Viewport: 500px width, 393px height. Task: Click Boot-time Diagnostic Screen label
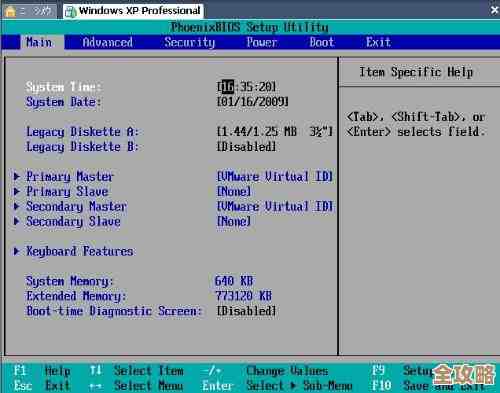(114, 311)
